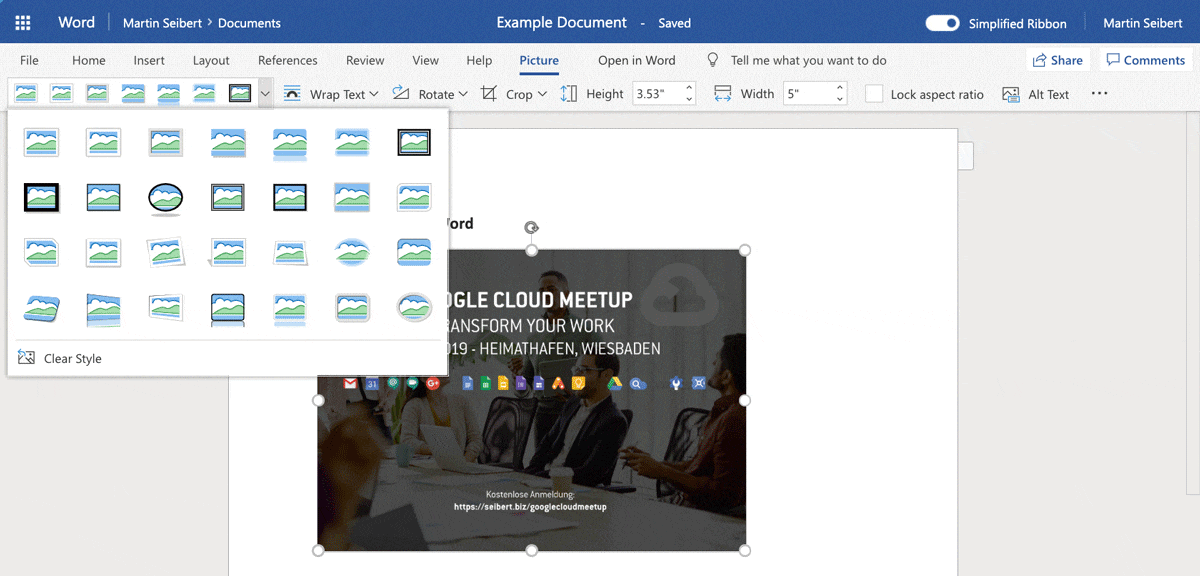Viewport: 1200px width, 576px height.
Task: Toggle the Simplified Ribbon switch
Action: click(941, 22)
